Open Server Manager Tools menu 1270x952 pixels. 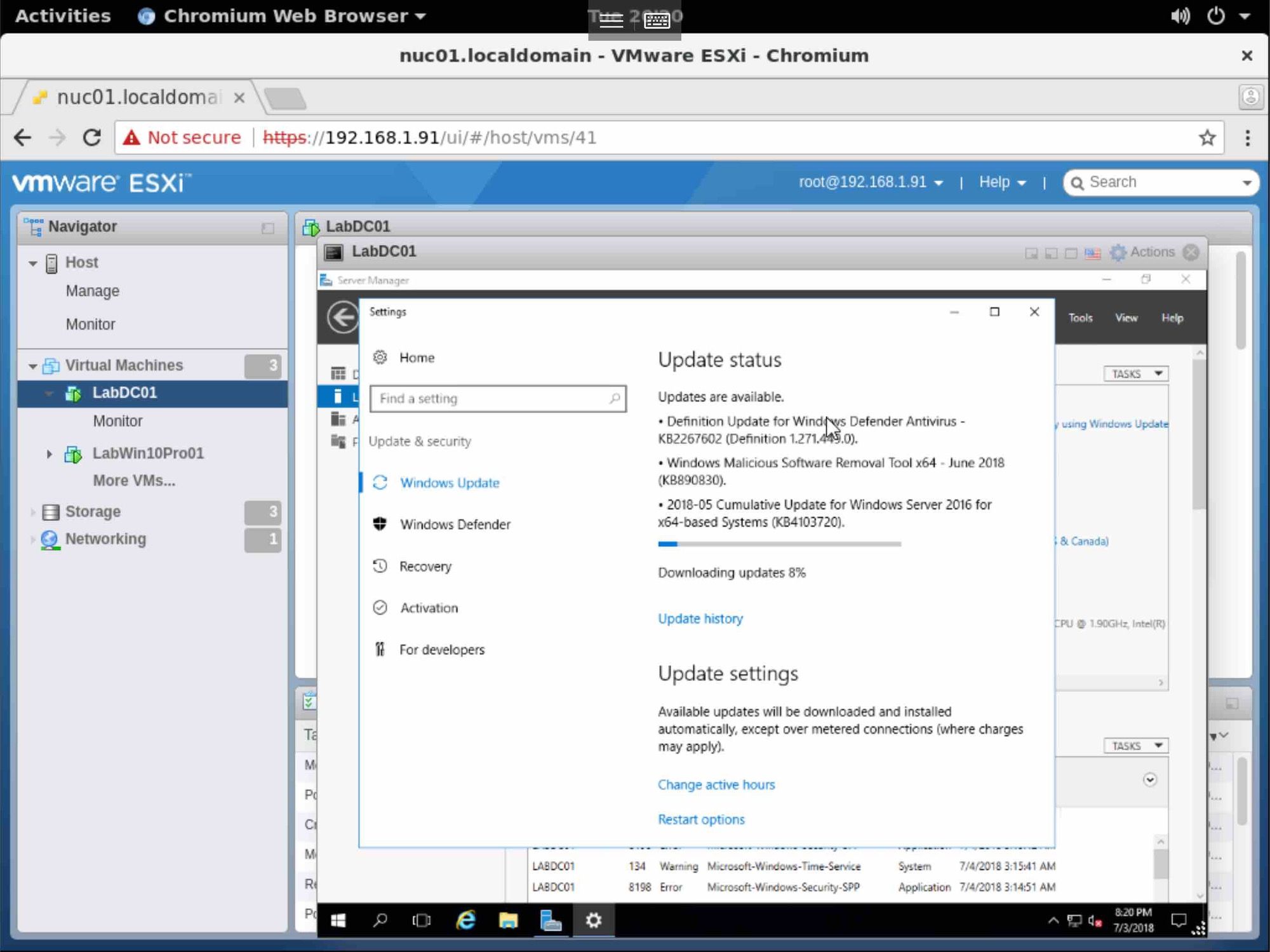pyautogui.click(x=1080, y=318)
